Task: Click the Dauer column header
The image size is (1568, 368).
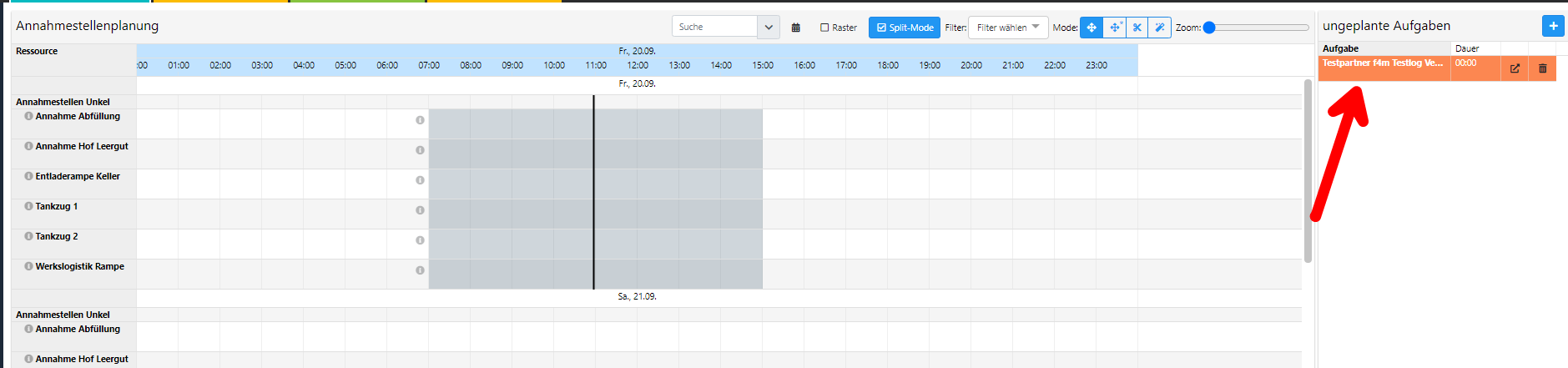Action: tap(1466, 48)
